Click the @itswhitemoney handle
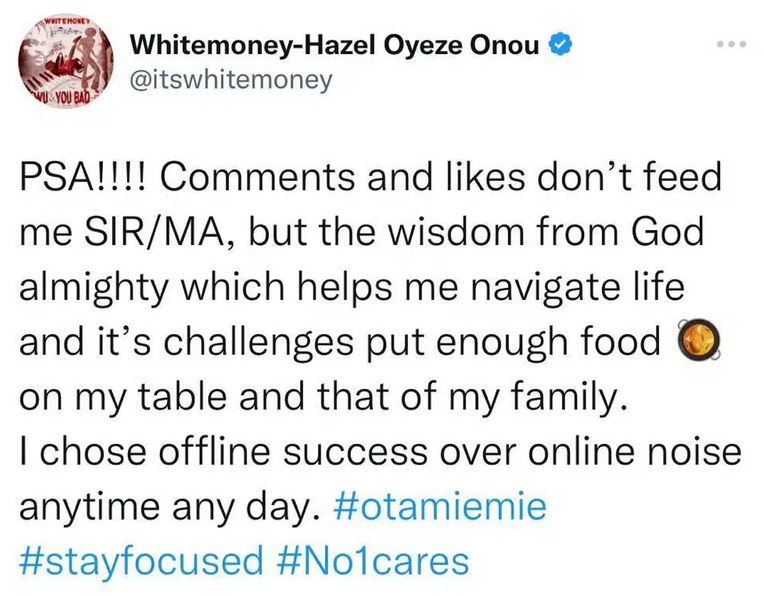 point(232,81)
